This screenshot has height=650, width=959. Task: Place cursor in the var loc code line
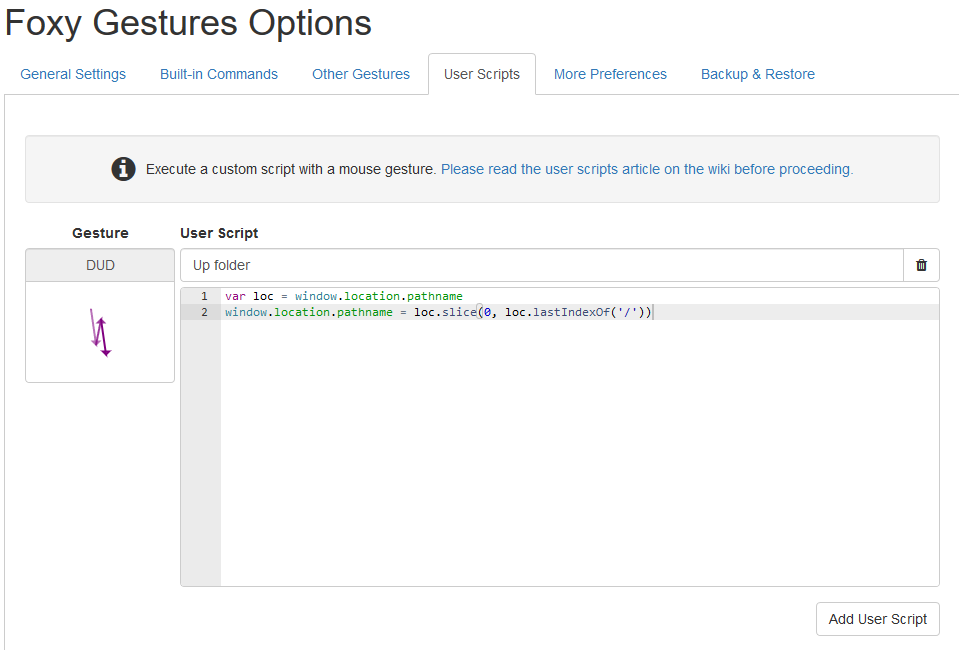[x=344, y=296]
